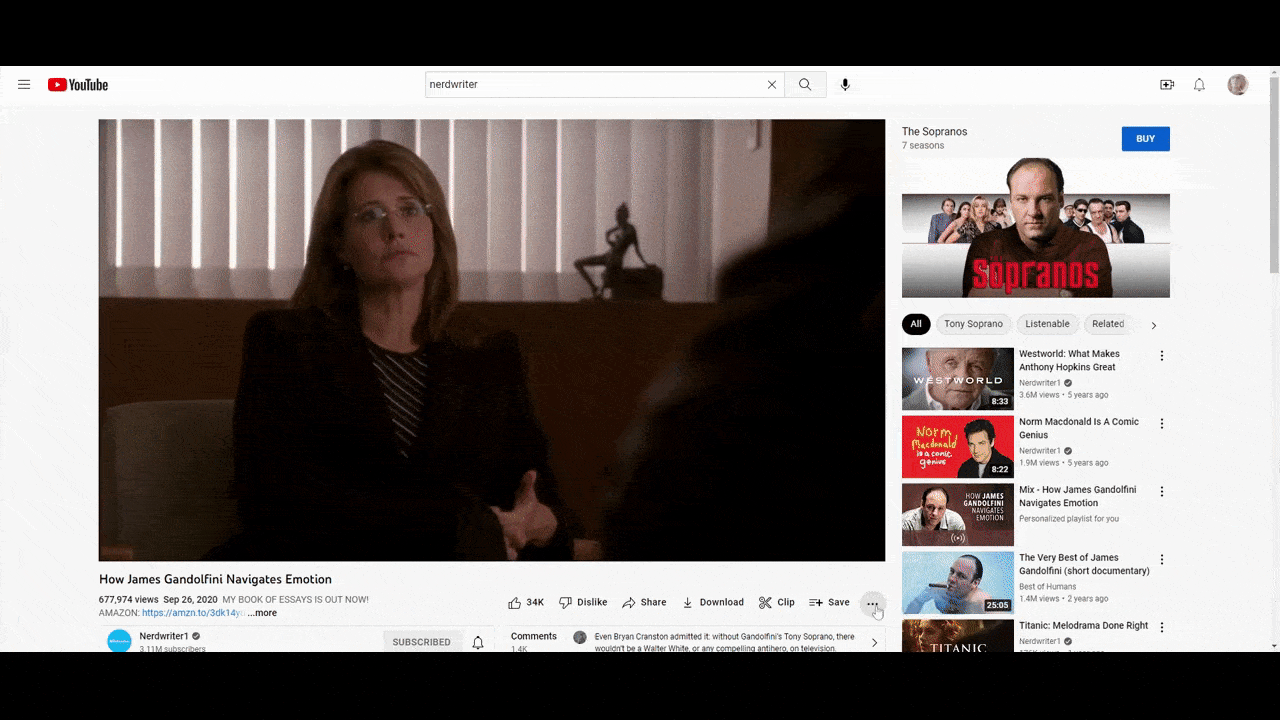1280x720 pixels.
Task: Open Mix James Gandolfini playlist thumbnail
Action: point(958,515)
